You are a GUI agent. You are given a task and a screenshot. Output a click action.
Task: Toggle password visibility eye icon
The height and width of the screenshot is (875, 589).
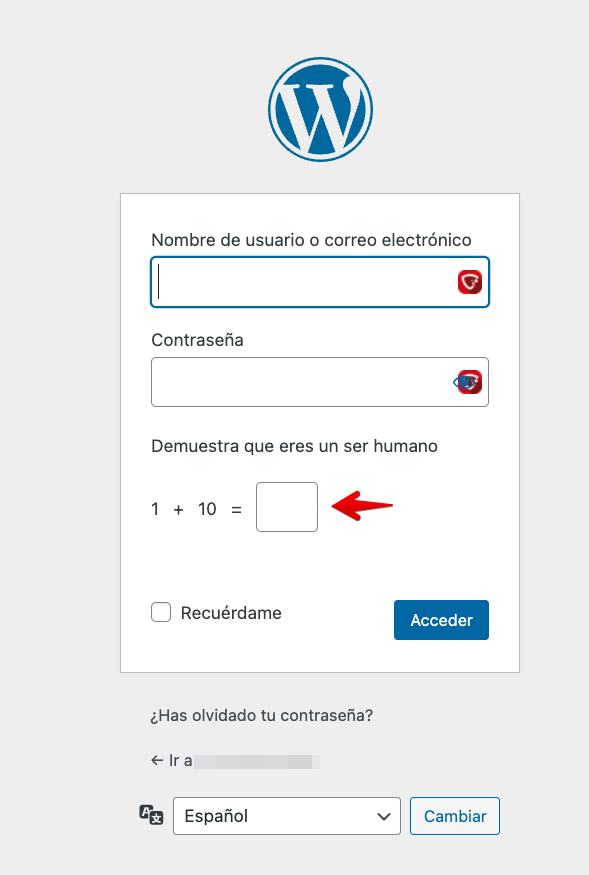click(x=462, y=382)
